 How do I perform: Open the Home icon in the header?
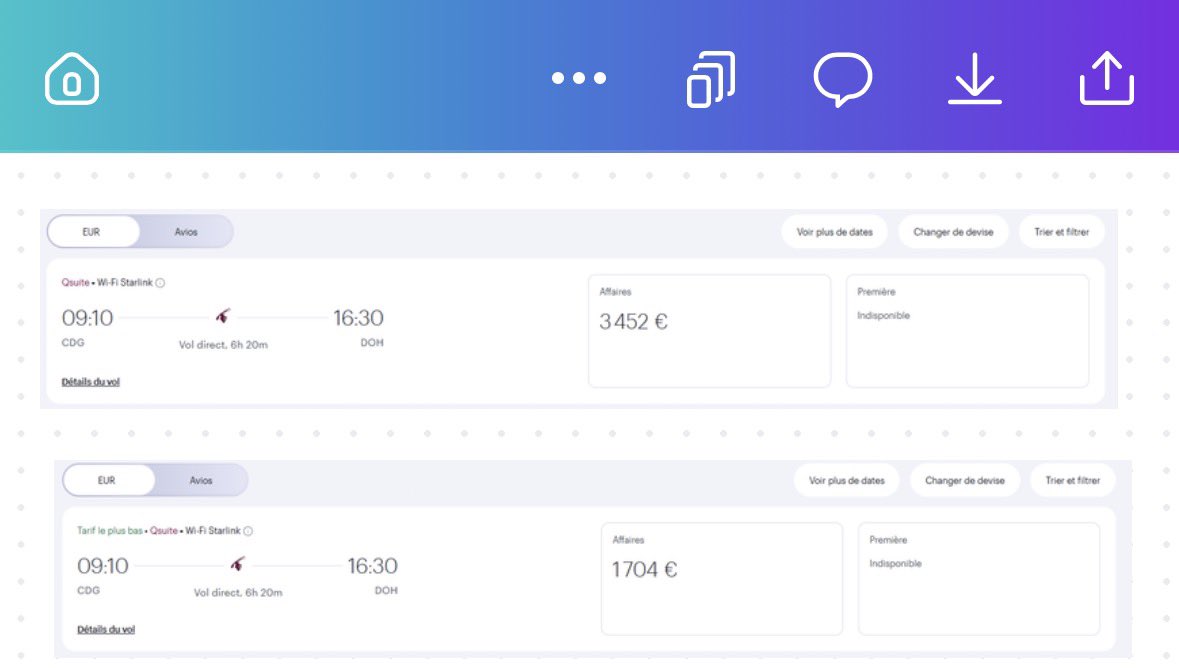71,78
